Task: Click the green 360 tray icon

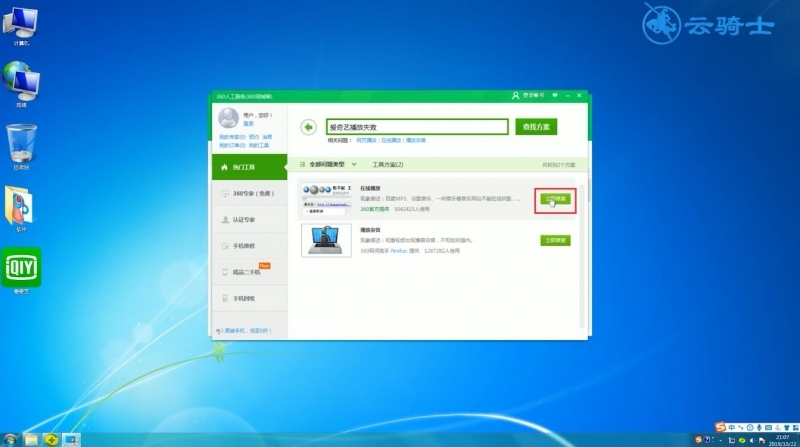Action: pos(742,440)
